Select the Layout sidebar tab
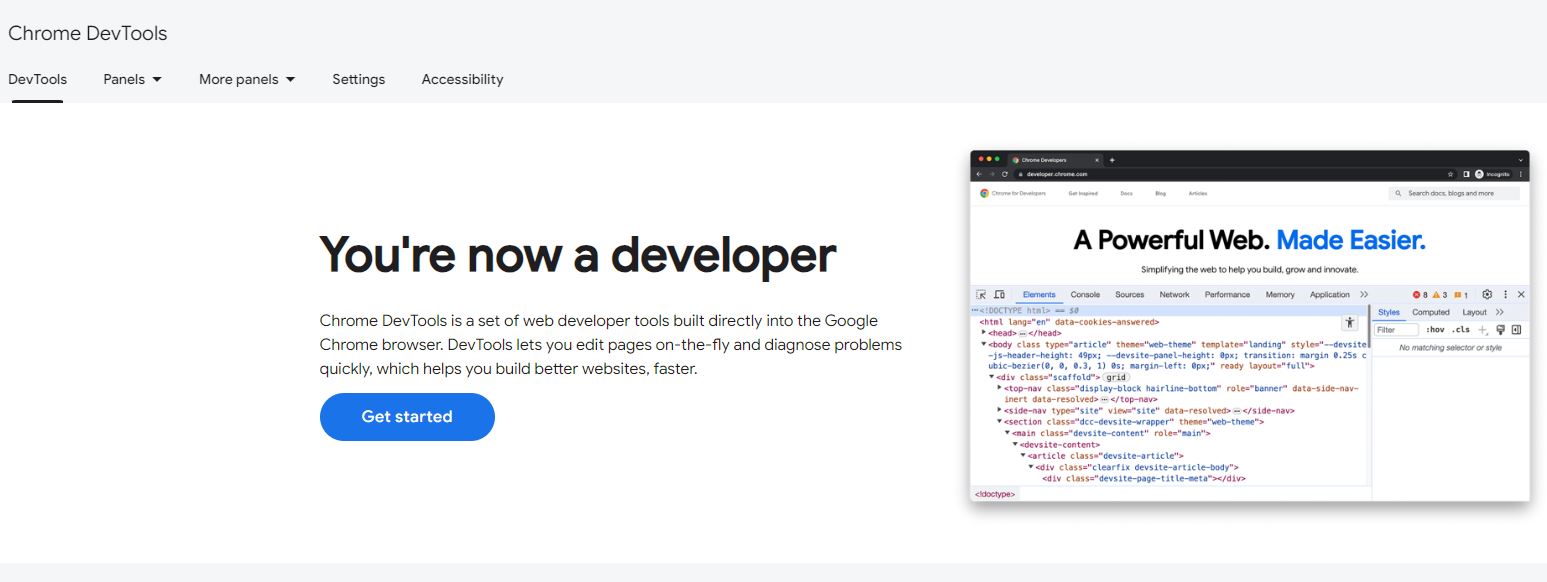Screen dimensions: 1547x582 tap(1474, 312)
